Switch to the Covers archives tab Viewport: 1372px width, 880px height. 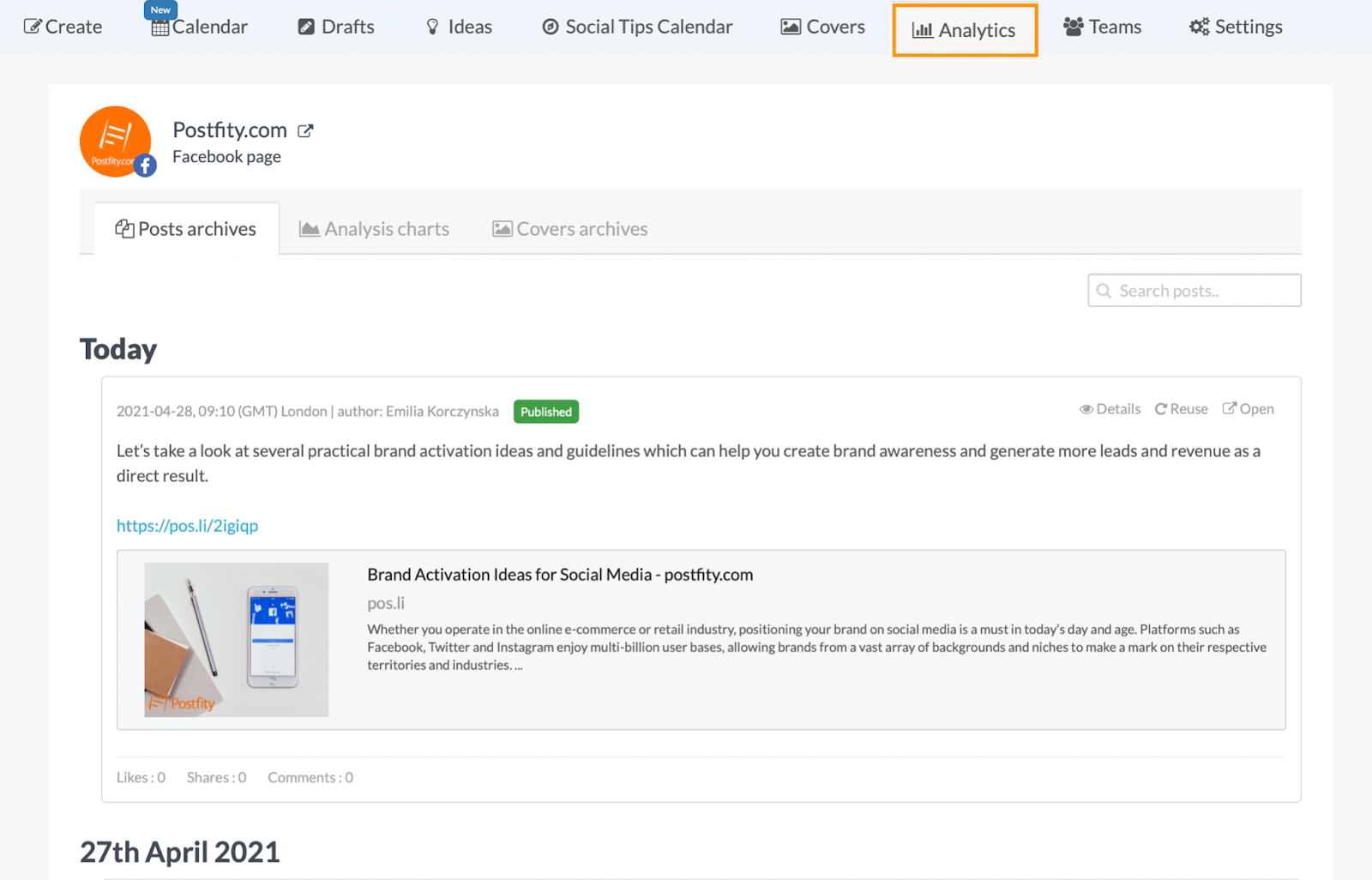coord(570,229)
